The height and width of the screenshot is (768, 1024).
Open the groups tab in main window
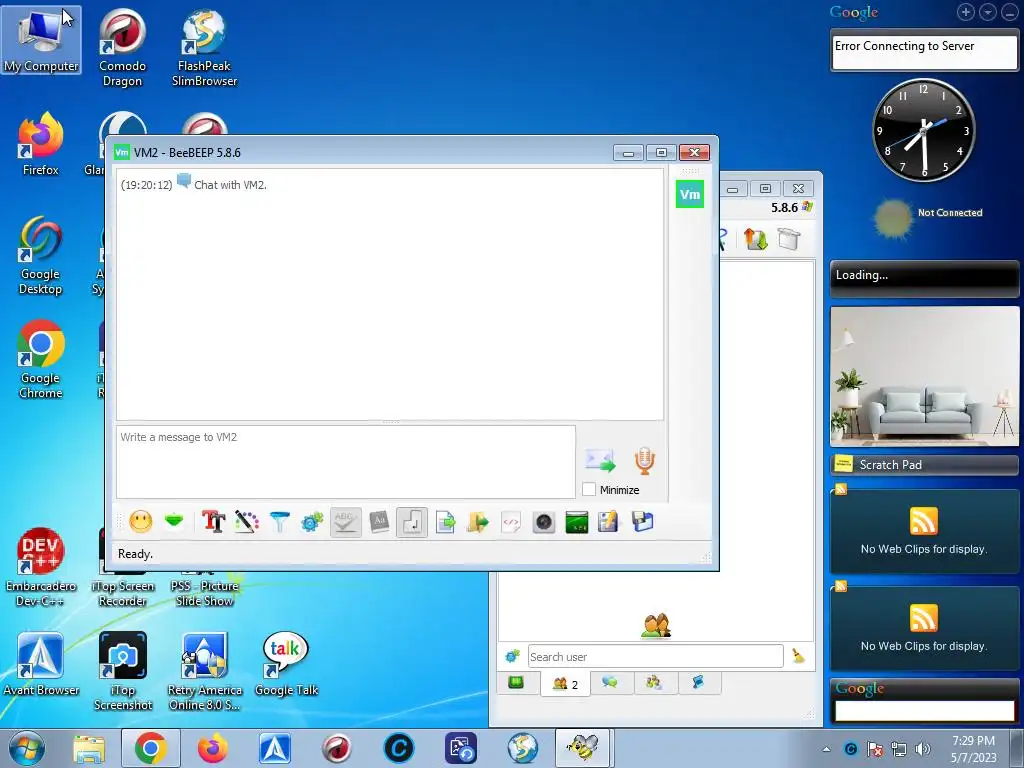654,682
